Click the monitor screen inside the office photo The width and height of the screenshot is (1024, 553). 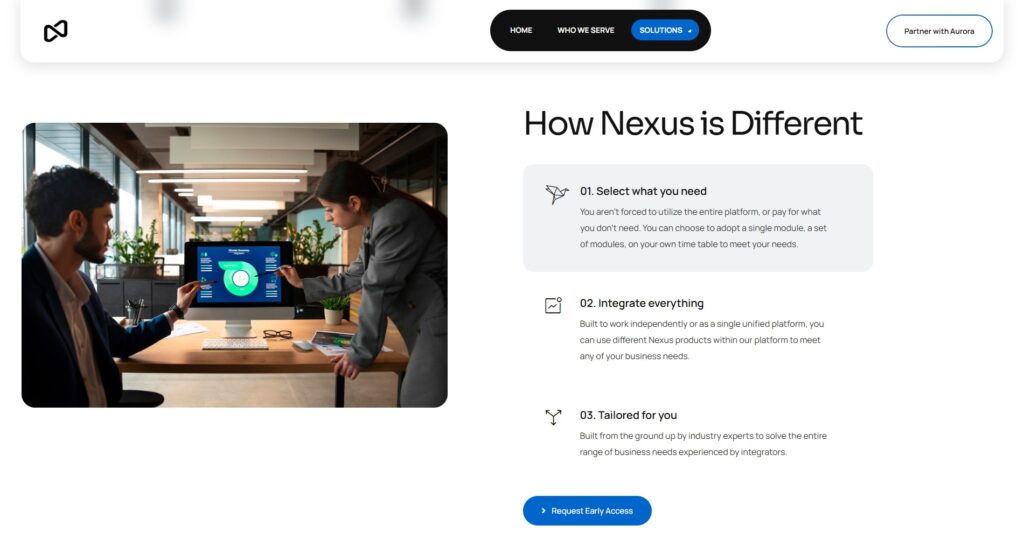(239, 274)
